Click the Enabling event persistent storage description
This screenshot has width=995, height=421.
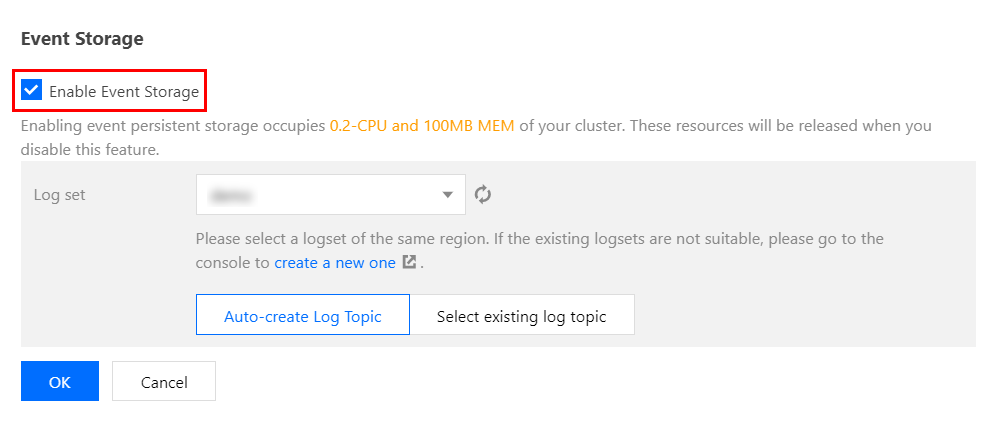(476, 138)
